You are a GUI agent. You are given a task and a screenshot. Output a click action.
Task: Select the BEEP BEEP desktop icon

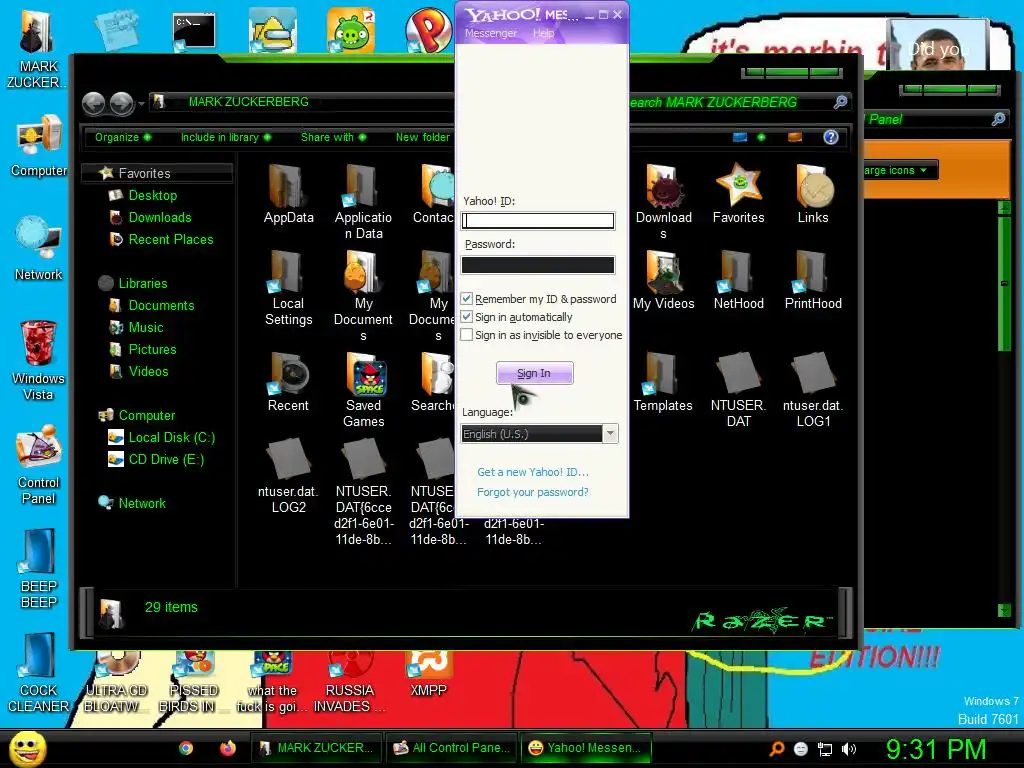tap(38, 568)
